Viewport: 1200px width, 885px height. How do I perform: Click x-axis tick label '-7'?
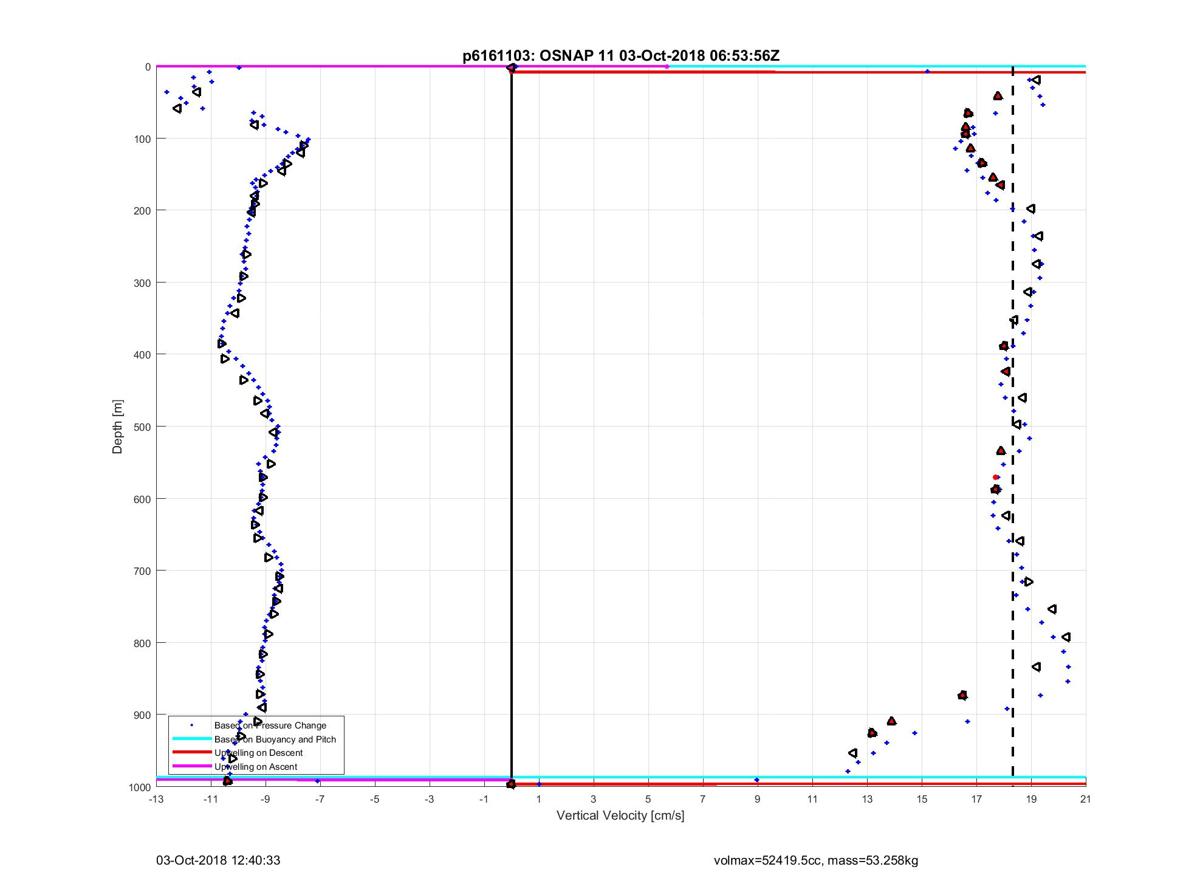coord(320,799)
